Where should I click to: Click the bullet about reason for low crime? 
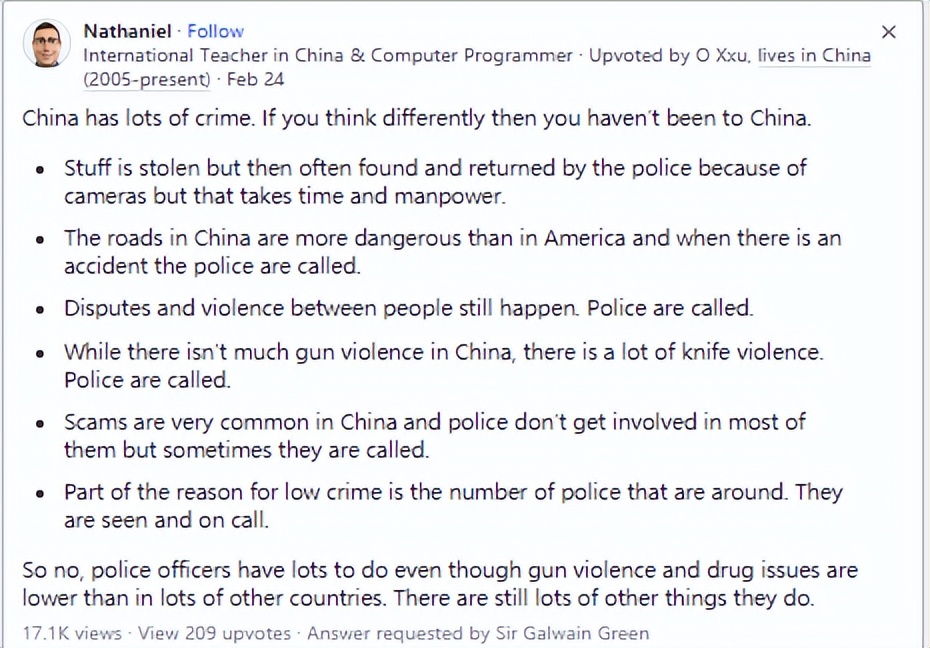pos(452,505)
